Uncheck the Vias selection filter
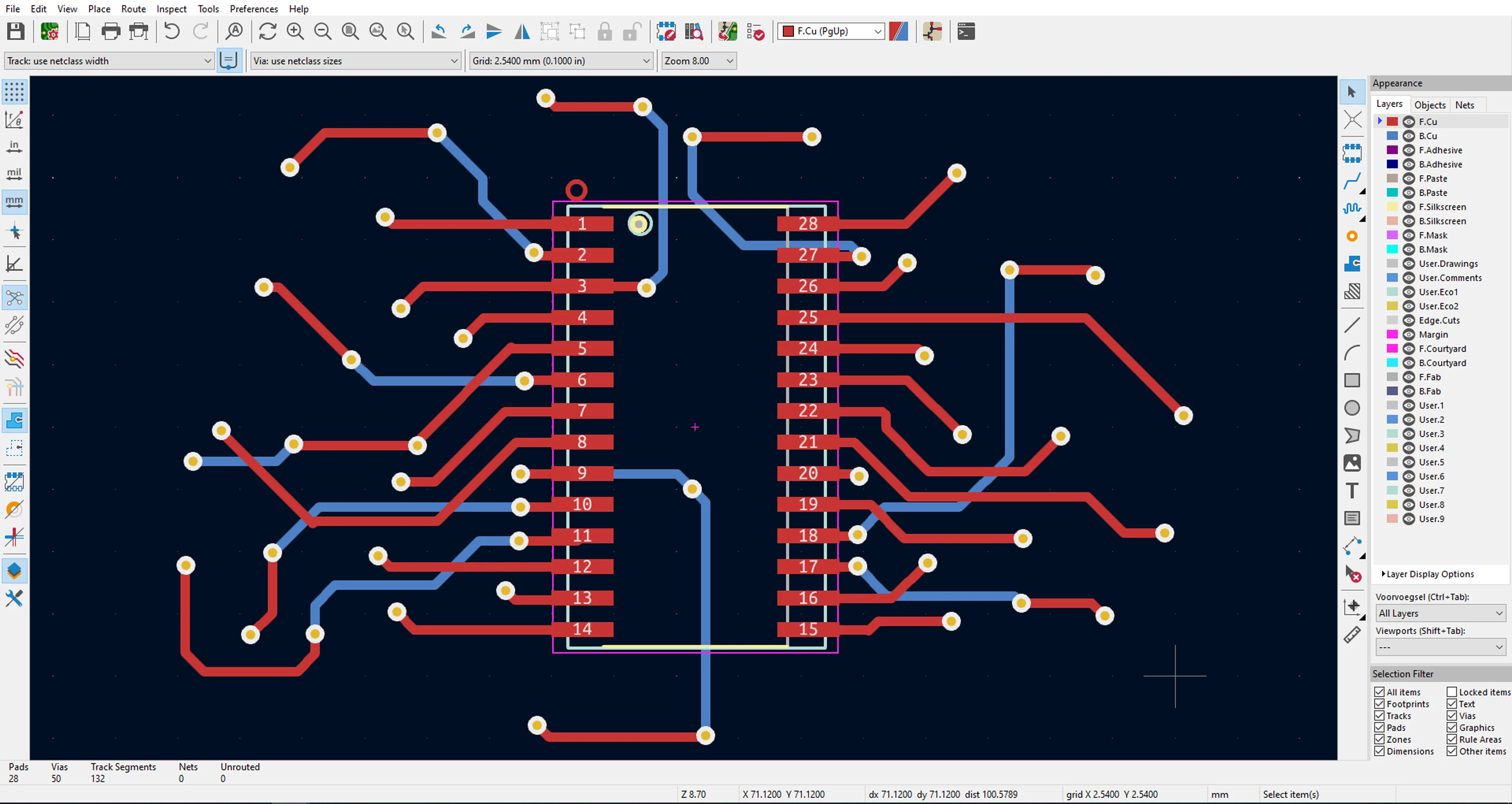 click(1451, 715)
